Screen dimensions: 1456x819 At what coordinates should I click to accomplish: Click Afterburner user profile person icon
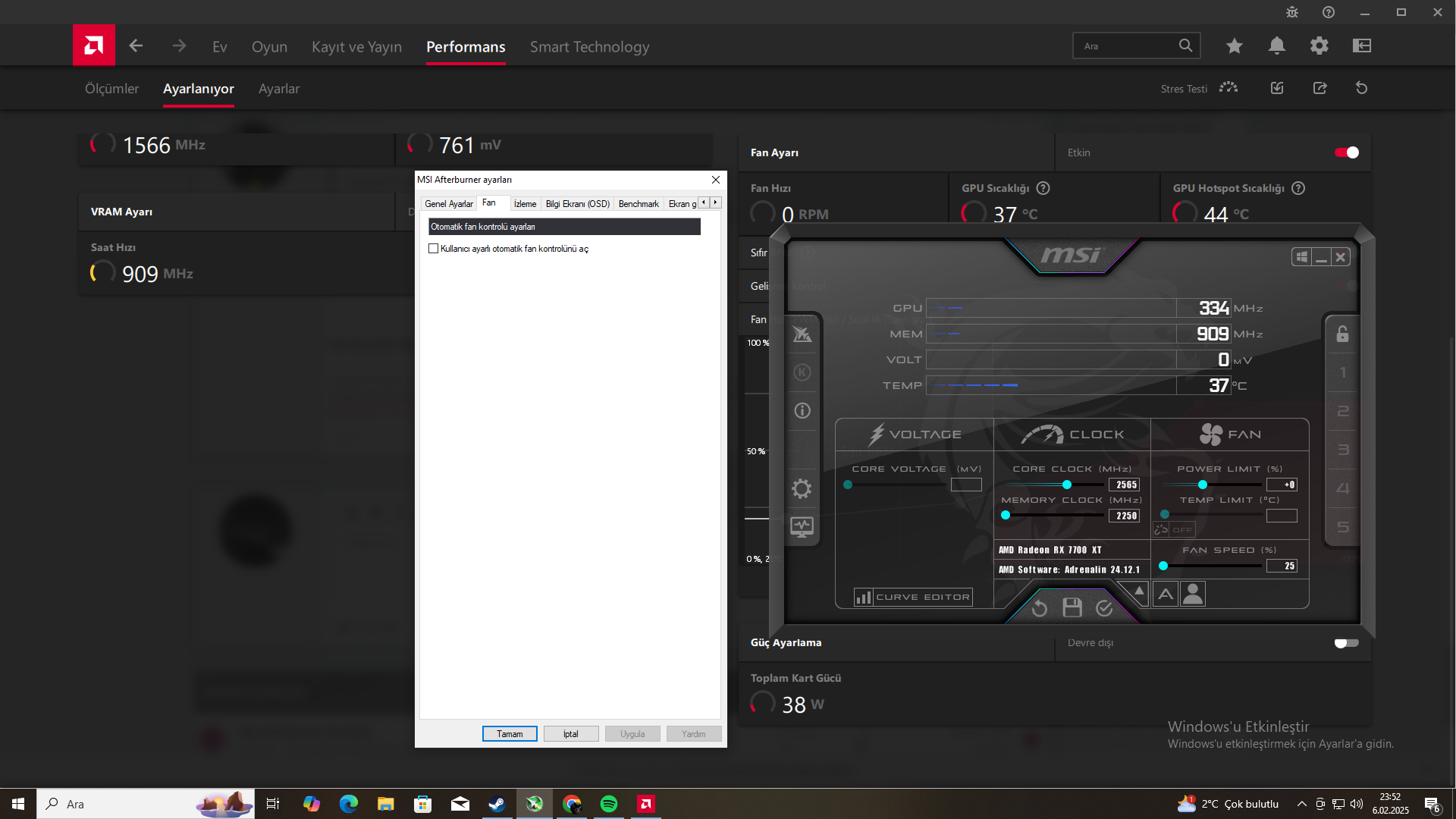pyautogui.click(x=1193, y=594)
